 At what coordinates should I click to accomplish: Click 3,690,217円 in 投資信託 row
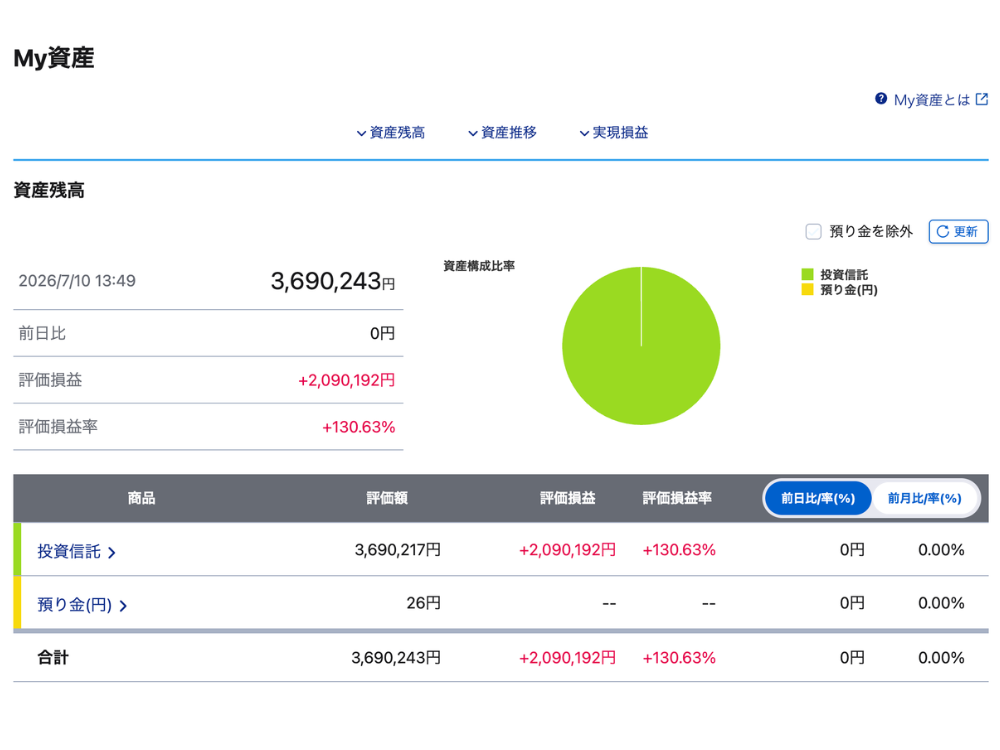(x=397, y=550)
